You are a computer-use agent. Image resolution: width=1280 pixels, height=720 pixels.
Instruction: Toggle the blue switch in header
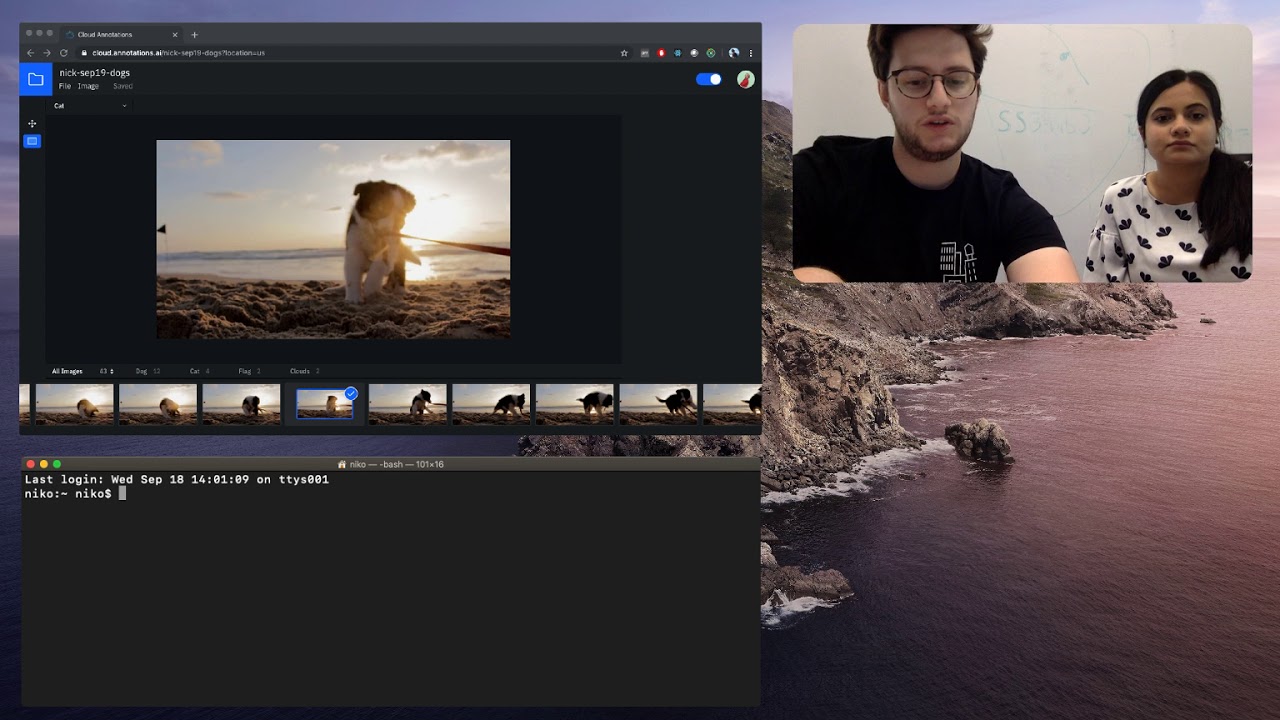click(x=709, y=80)
